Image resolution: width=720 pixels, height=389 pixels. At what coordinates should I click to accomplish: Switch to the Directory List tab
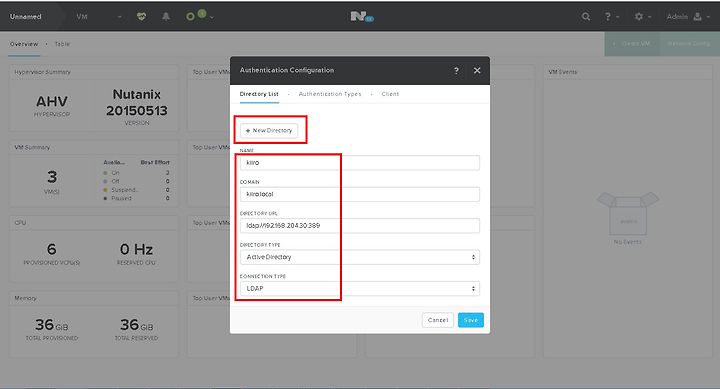(259, 94)
